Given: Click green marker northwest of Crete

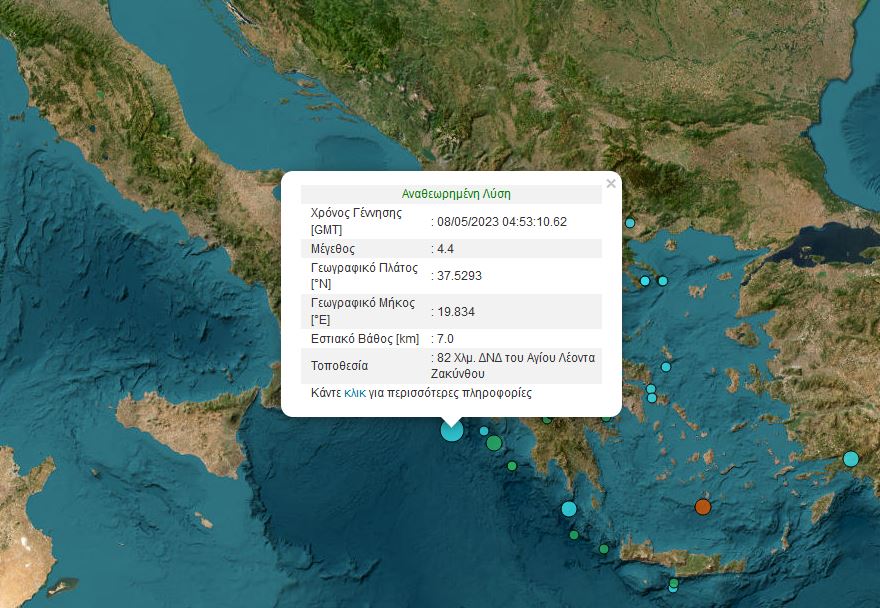Looking at the screenshot, I should 603,549.
